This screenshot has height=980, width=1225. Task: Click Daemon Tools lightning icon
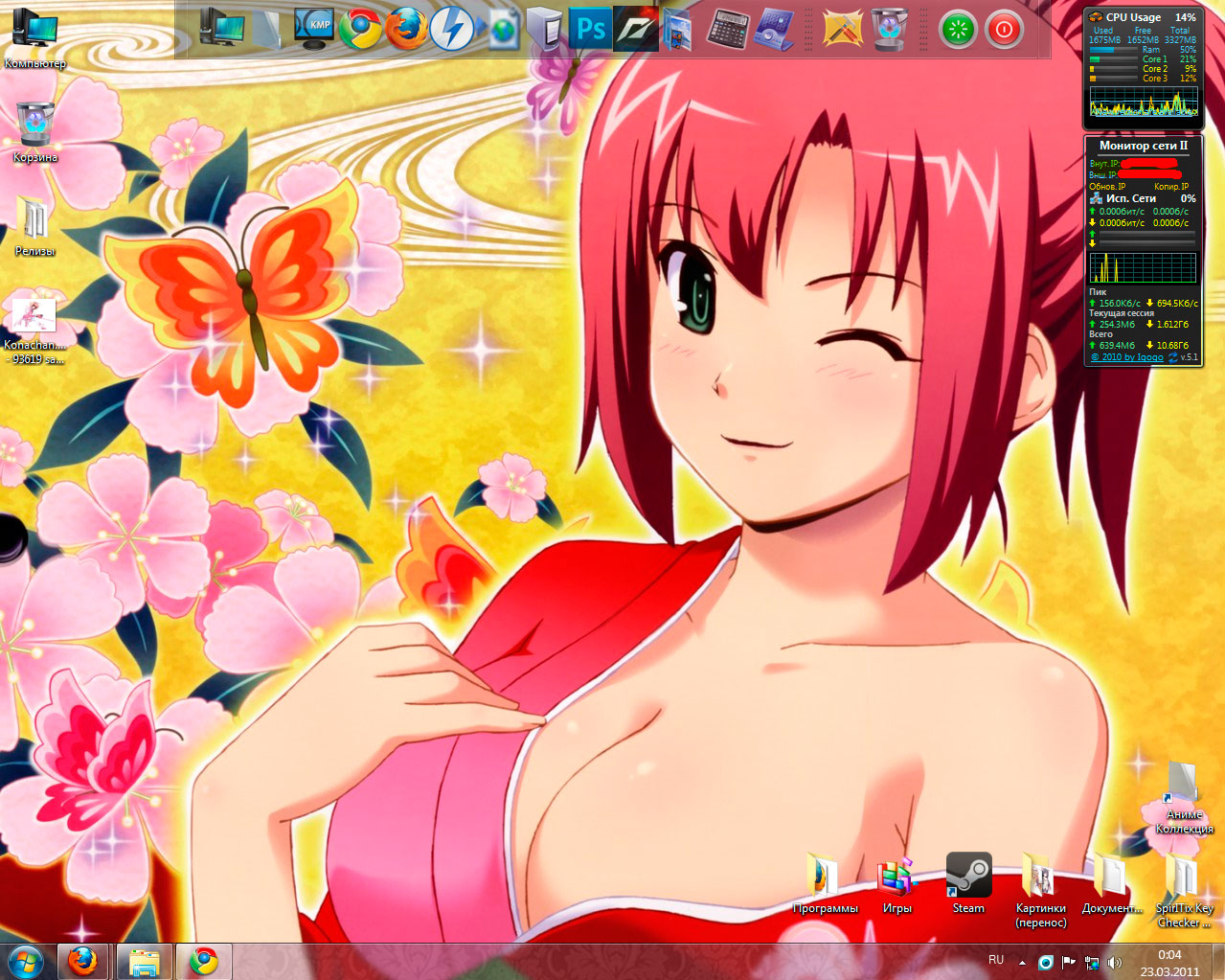452,30
